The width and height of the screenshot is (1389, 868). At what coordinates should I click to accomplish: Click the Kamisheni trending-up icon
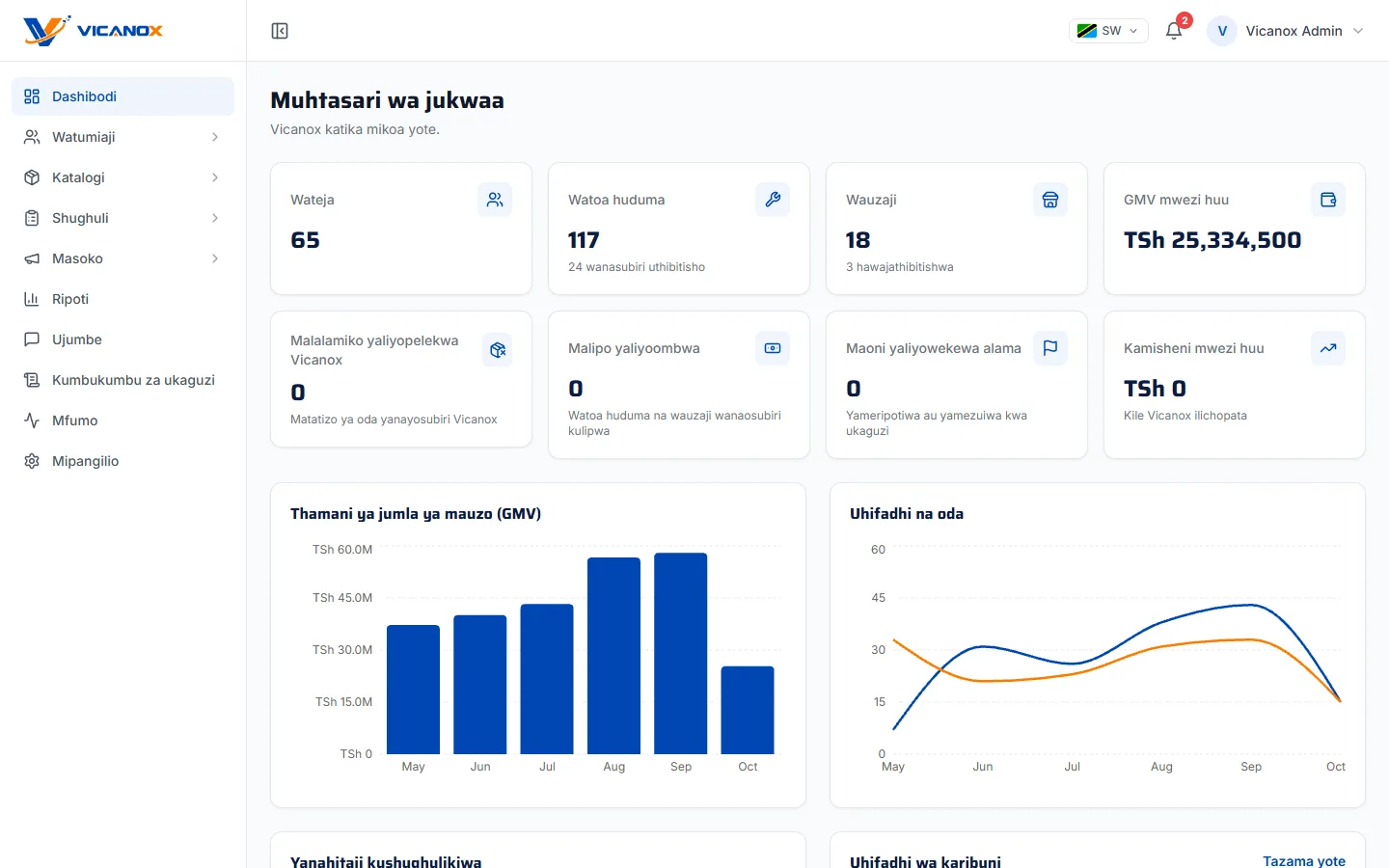pos(1328,348)
